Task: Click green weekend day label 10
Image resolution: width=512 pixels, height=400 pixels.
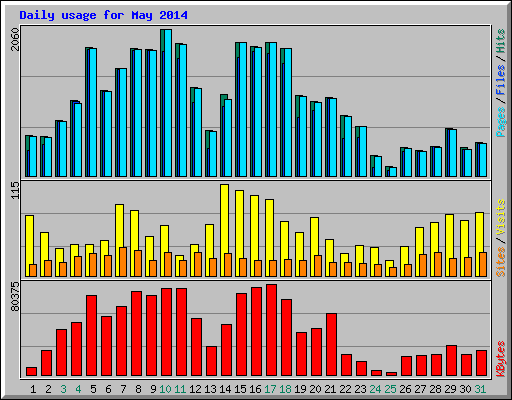Action: tap(165, 389)
